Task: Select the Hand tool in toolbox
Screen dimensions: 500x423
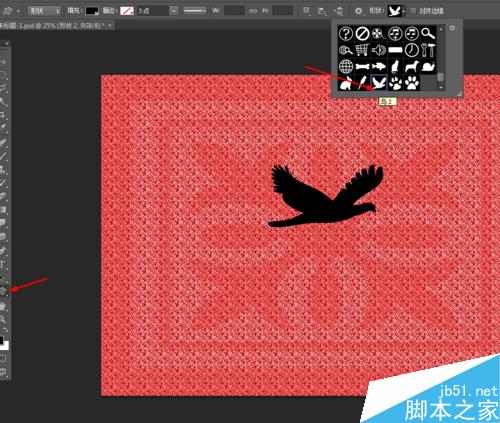Action: click(x=3, y=306)
